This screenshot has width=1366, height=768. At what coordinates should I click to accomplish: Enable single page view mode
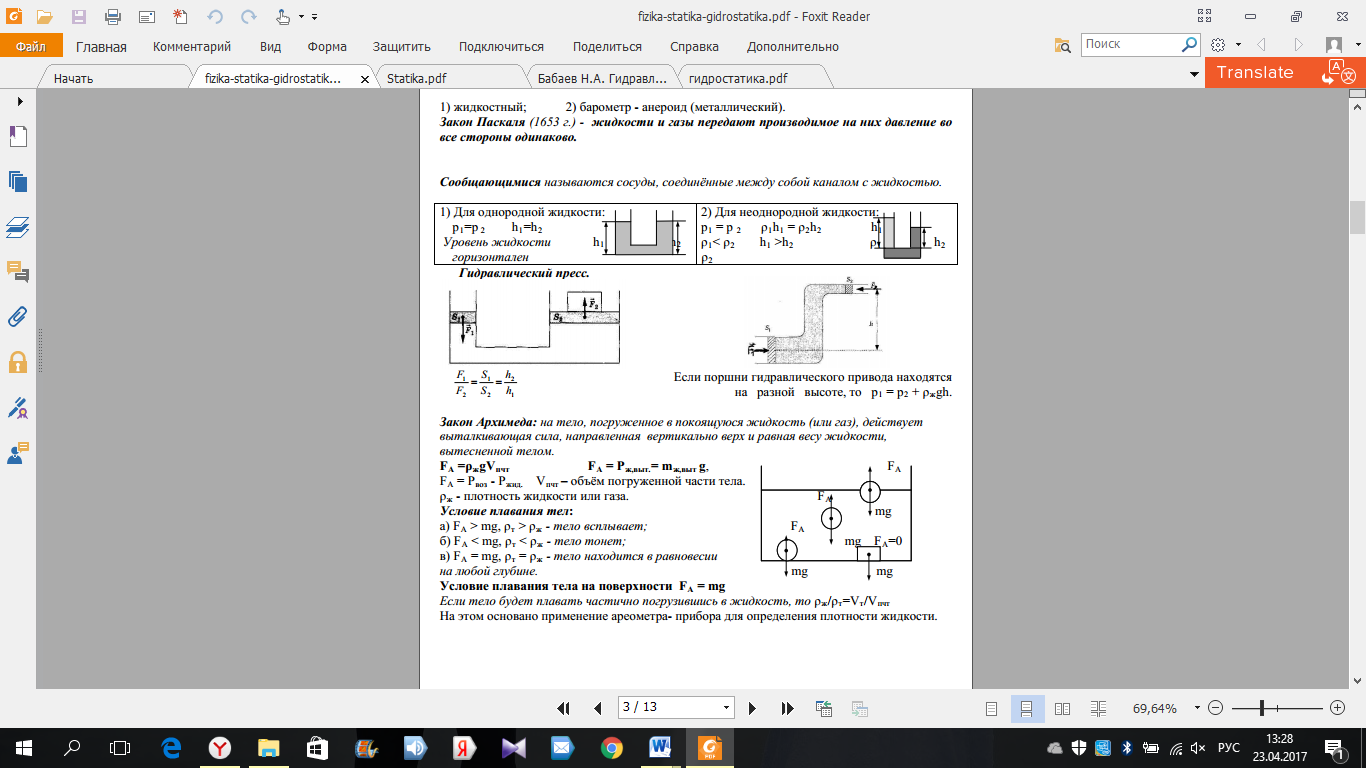click(x=992, y=708)
